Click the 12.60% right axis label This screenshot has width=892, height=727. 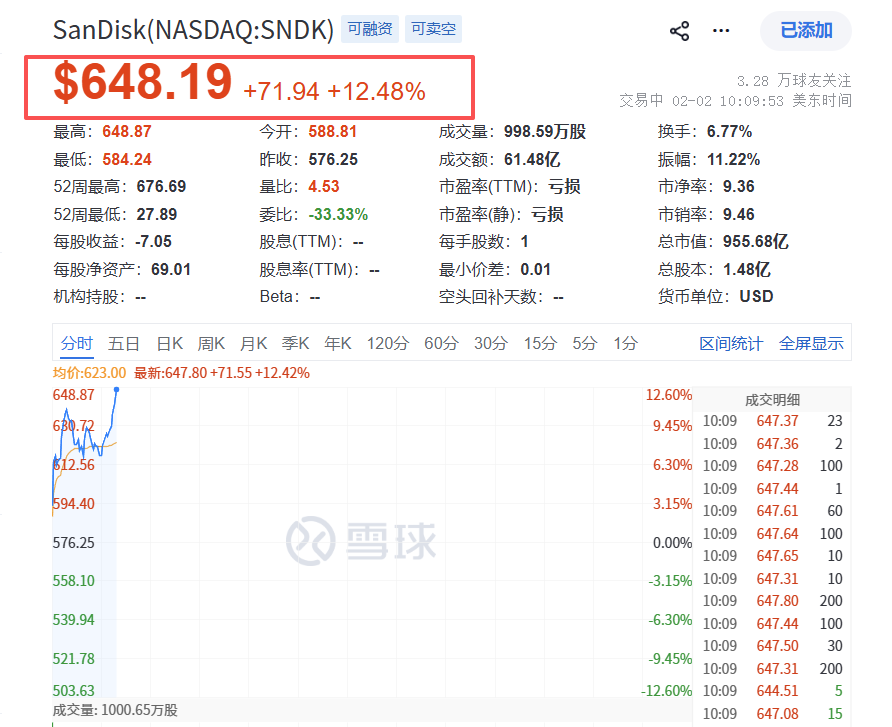point(669,395)
